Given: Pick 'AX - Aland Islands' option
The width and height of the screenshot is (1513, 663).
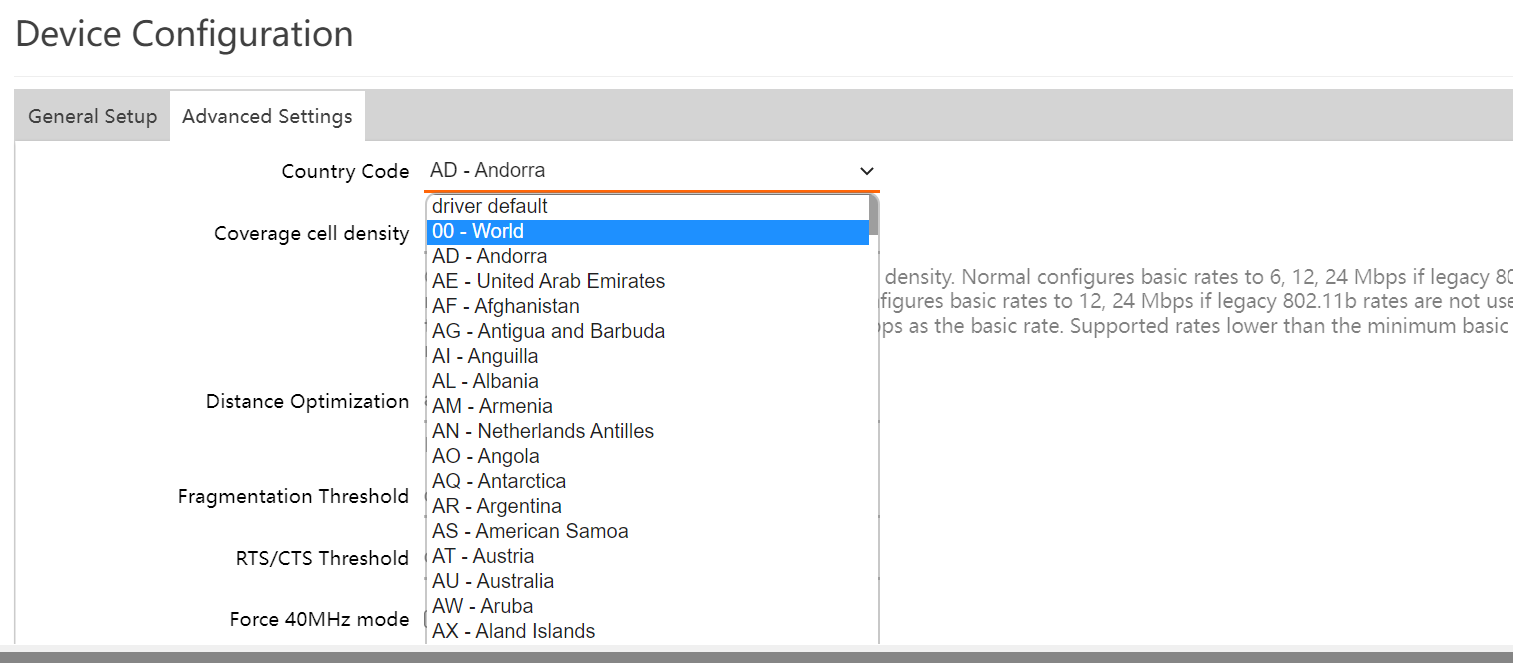Looking at the screenshot, I should [x=513, y=631].
